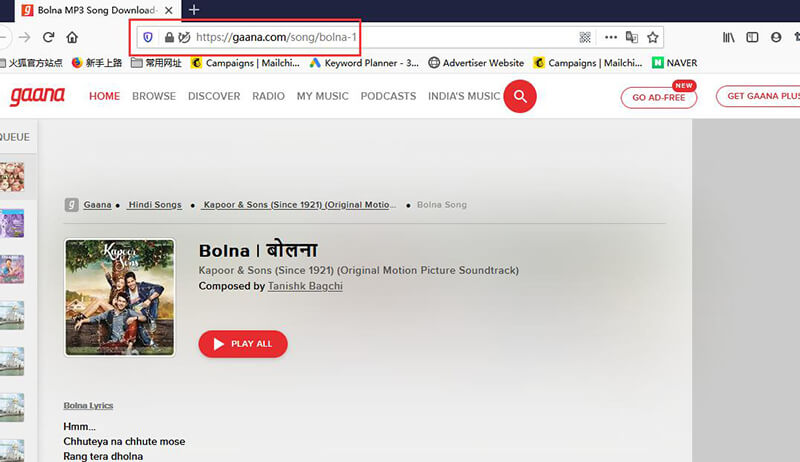Open composer Tanishk Bagchi link
The width and height of the screenshot is (800, 462).
pyautogui.click(x=305, y=286)
